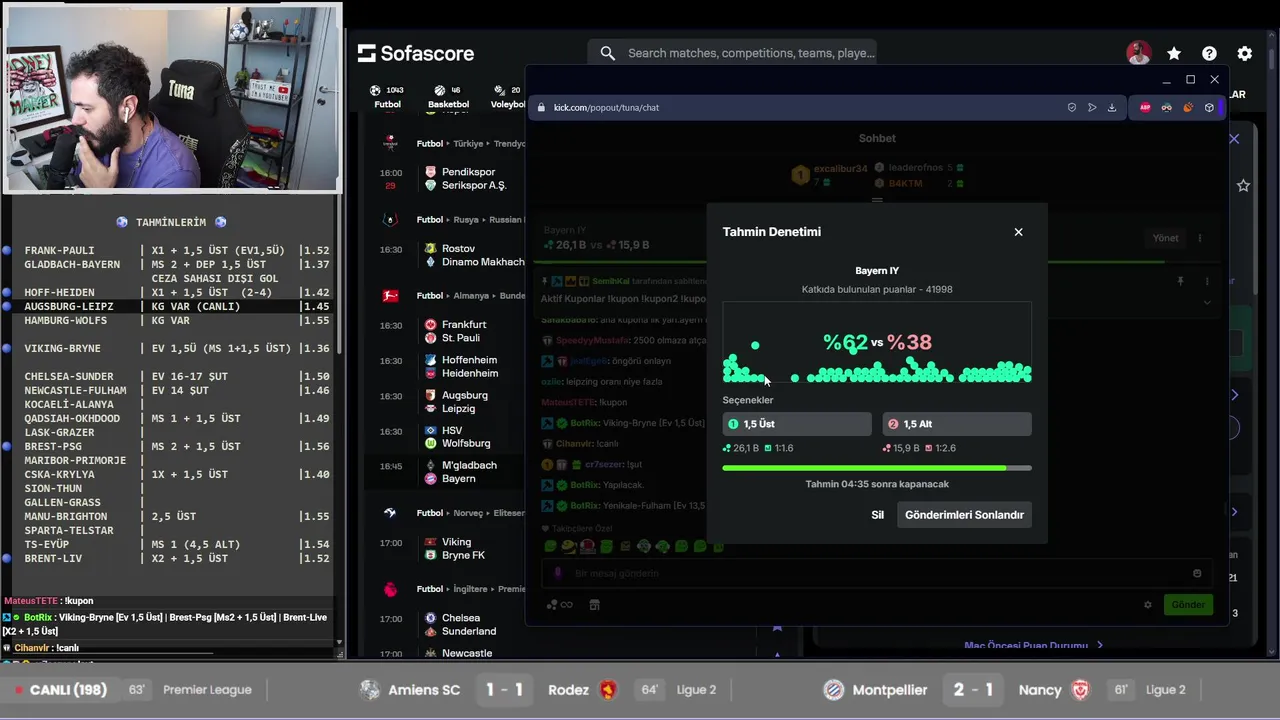Click the shield icon in popout address bar
Screen dimensions: 1280x720
coord(1072,107)
